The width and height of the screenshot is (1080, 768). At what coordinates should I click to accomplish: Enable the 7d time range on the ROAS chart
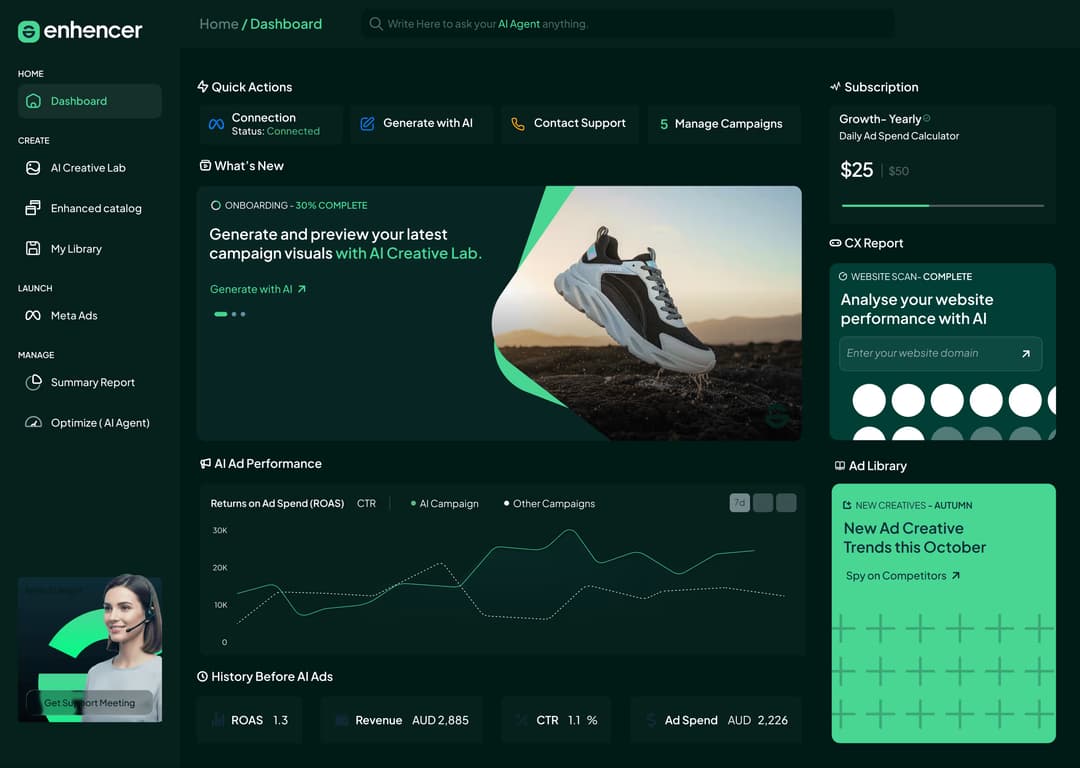pyautogui.click(x=739, y=502)
